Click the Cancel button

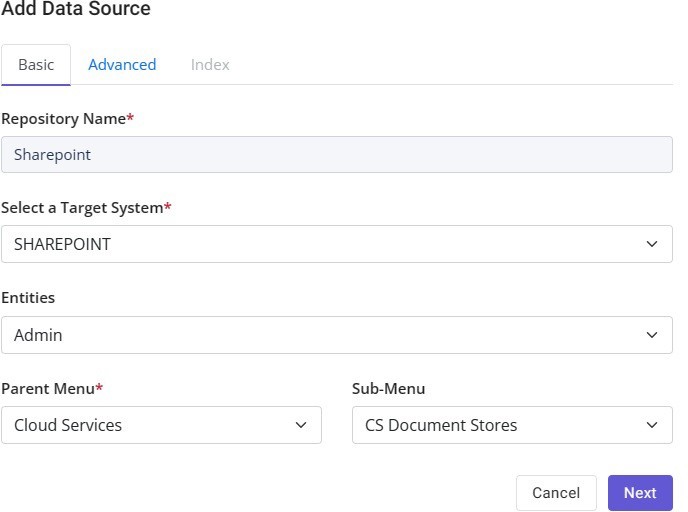[x=556, y=493]
